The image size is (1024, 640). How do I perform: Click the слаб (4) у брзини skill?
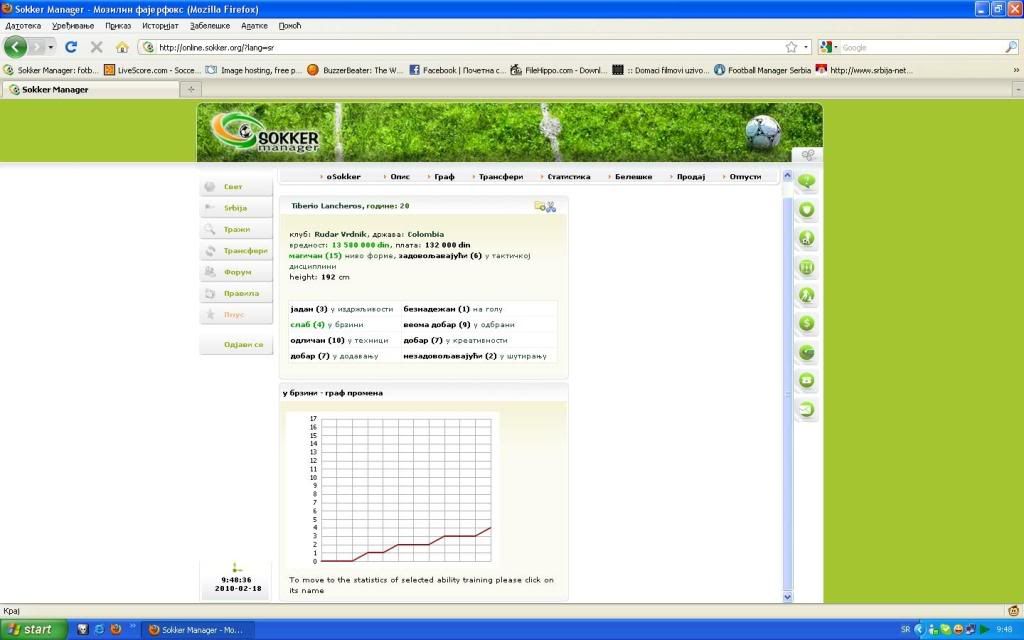327,325
